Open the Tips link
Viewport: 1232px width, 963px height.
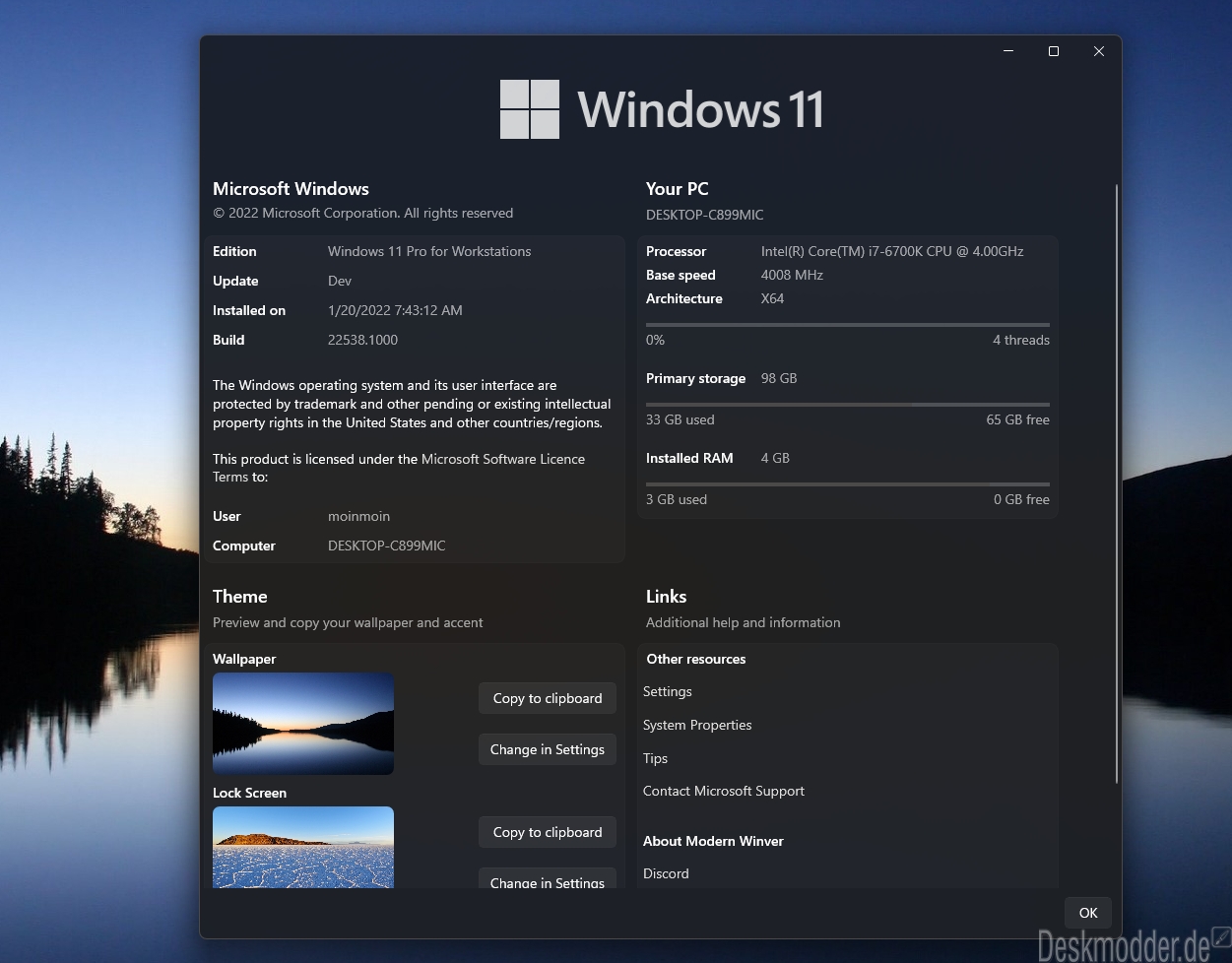(x=655, y=758)
